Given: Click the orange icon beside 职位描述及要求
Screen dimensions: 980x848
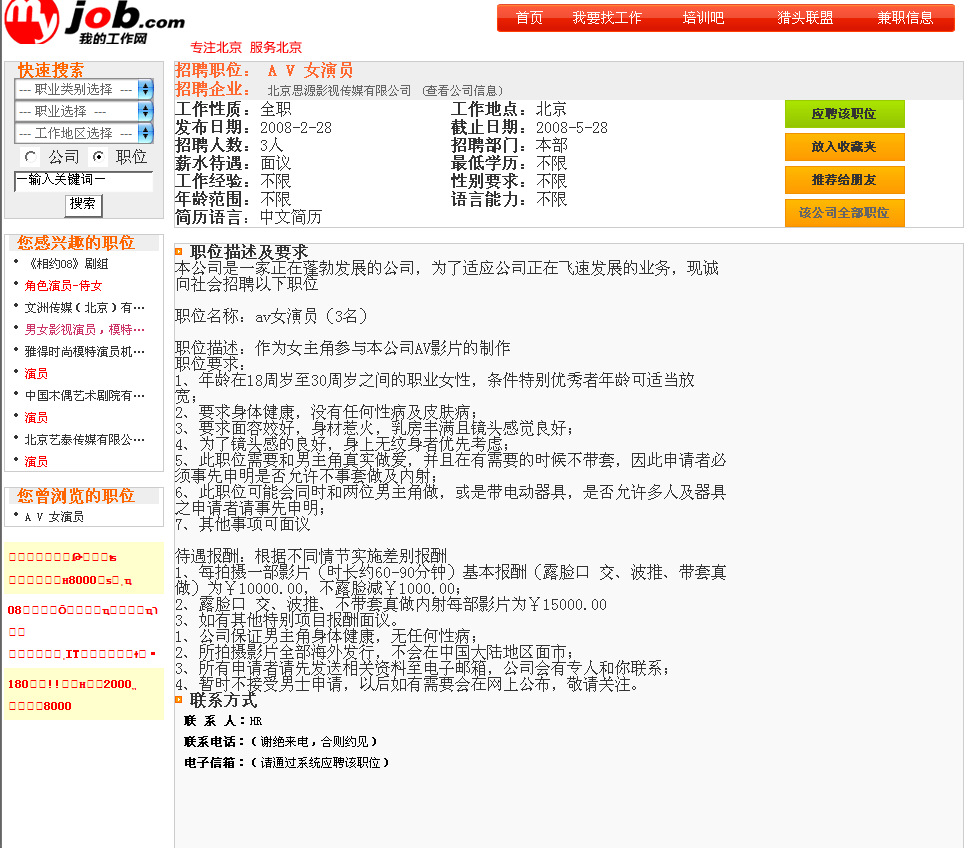Looking at the screenshot, I should (x=179, y=252).
